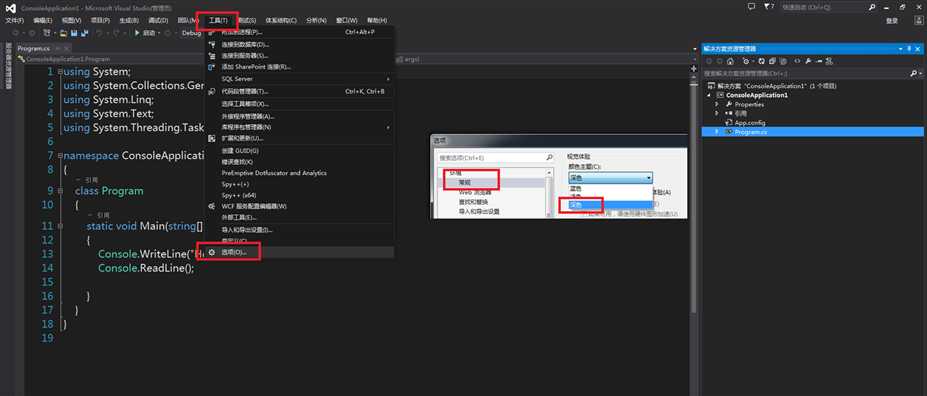Click Solution Explorer Refresh icon
927x396 pixels.
click(x=762, y=61)
